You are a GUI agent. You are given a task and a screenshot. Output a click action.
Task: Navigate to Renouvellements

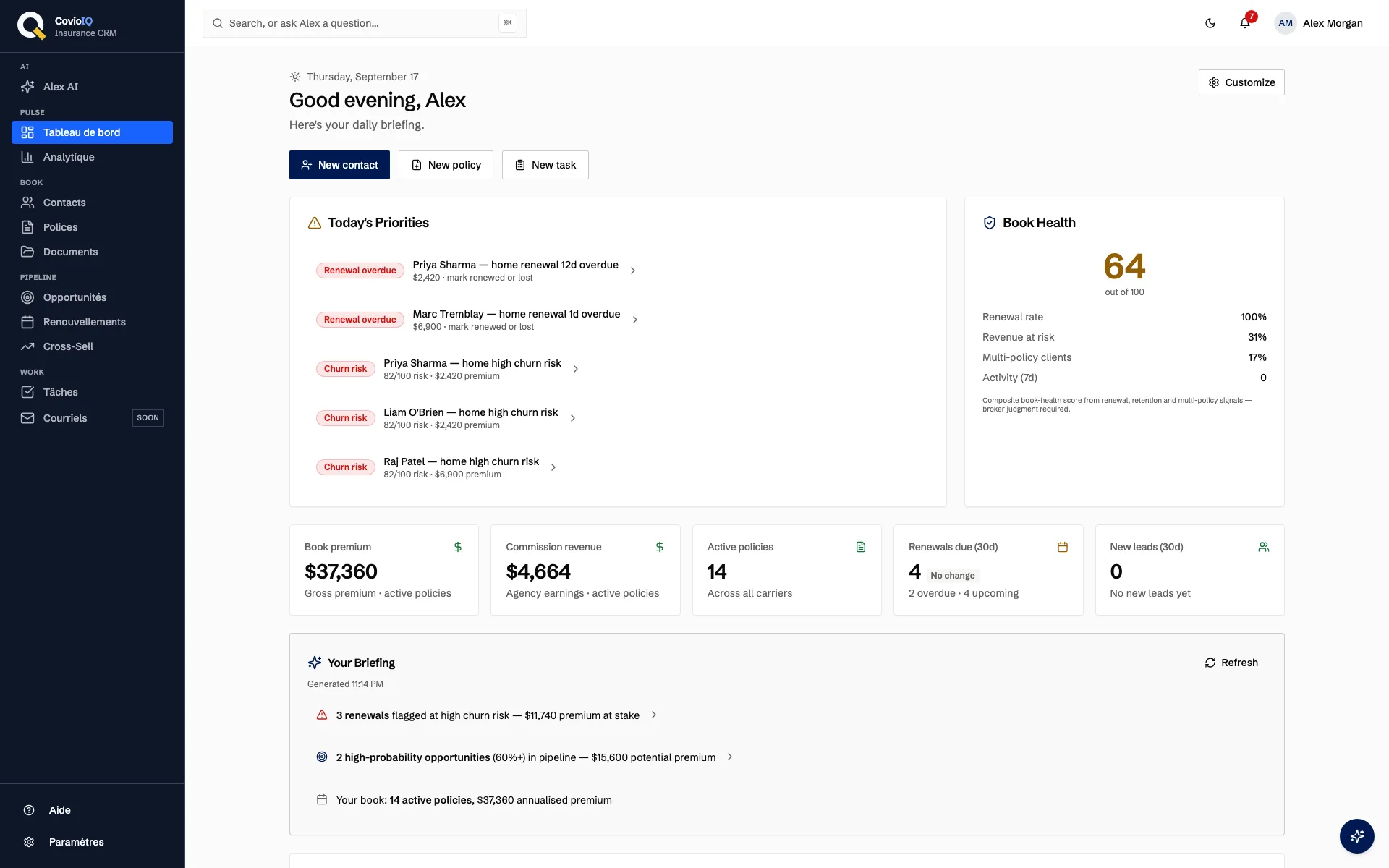(92, 322)
